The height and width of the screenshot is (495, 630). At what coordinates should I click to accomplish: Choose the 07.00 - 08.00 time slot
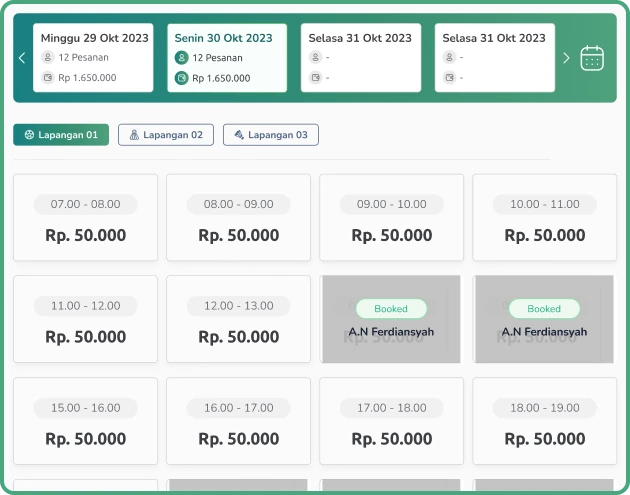pos(86,217)
